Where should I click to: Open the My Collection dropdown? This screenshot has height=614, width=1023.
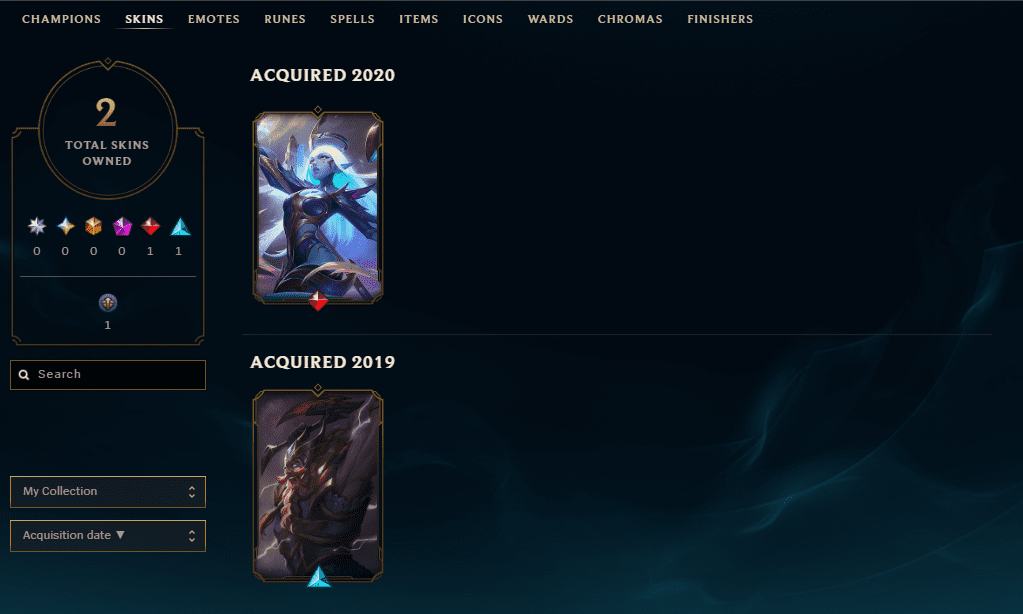tap(108, 491)
